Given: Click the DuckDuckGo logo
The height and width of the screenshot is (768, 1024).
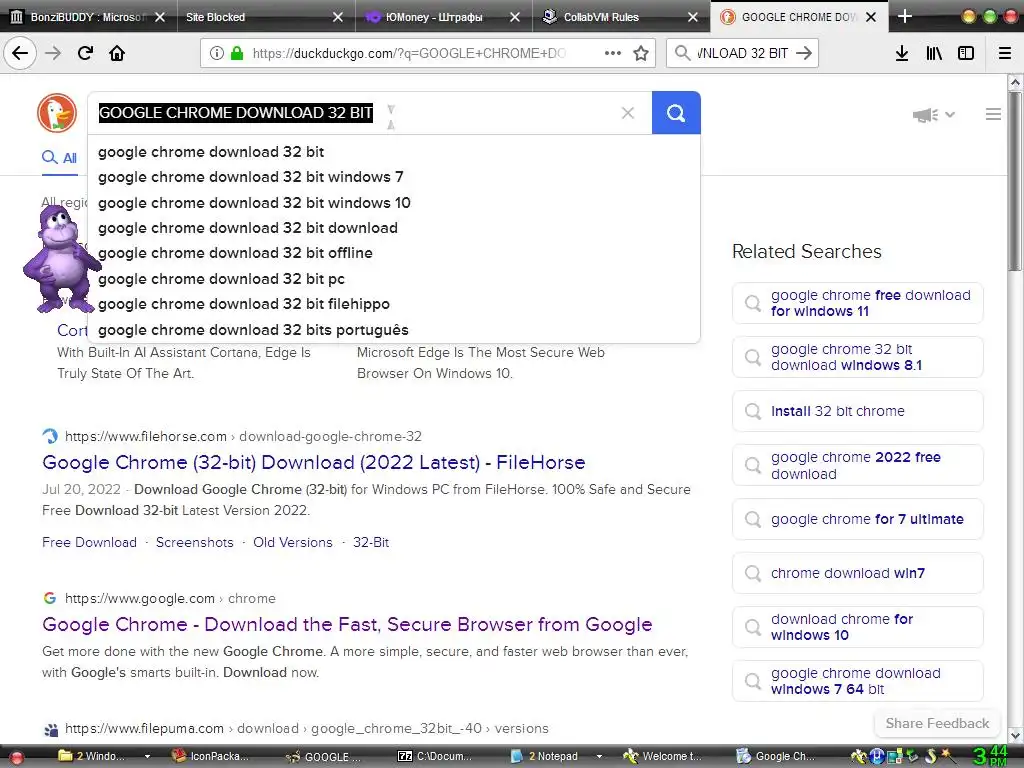Looking at the screenshot, I should coord(57,113).
